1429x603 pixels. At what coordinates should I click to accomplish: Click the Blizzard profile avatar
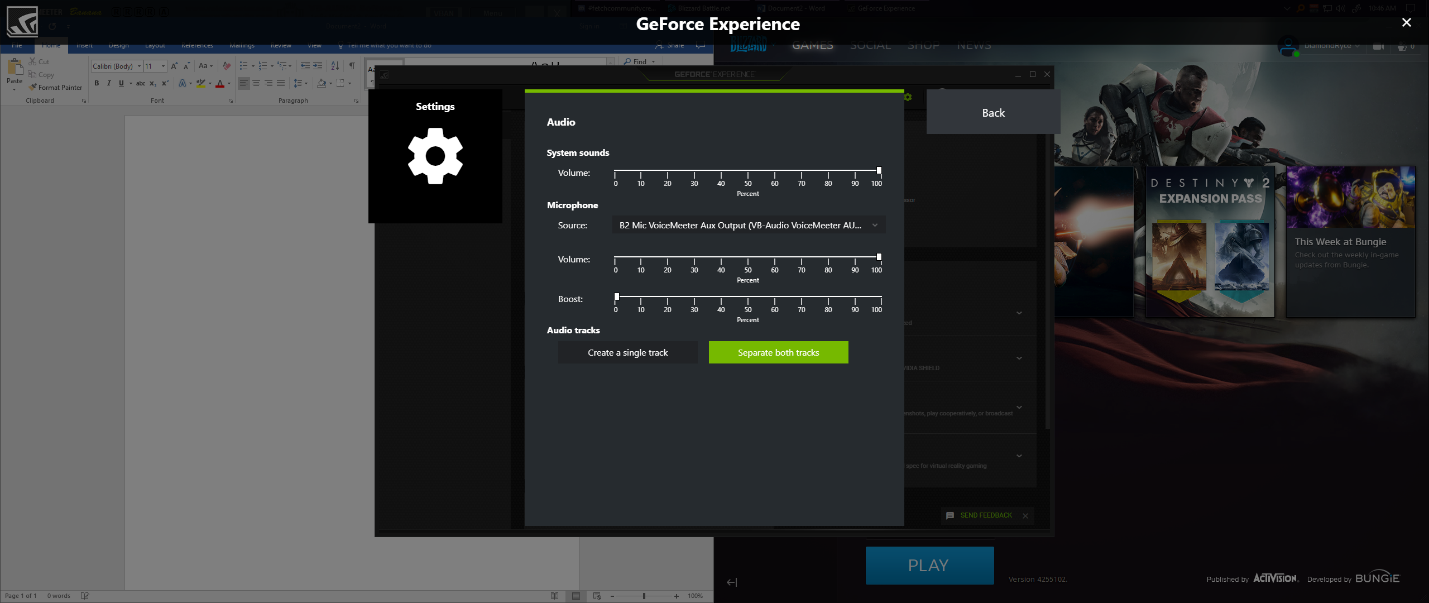pos(1289,46)
